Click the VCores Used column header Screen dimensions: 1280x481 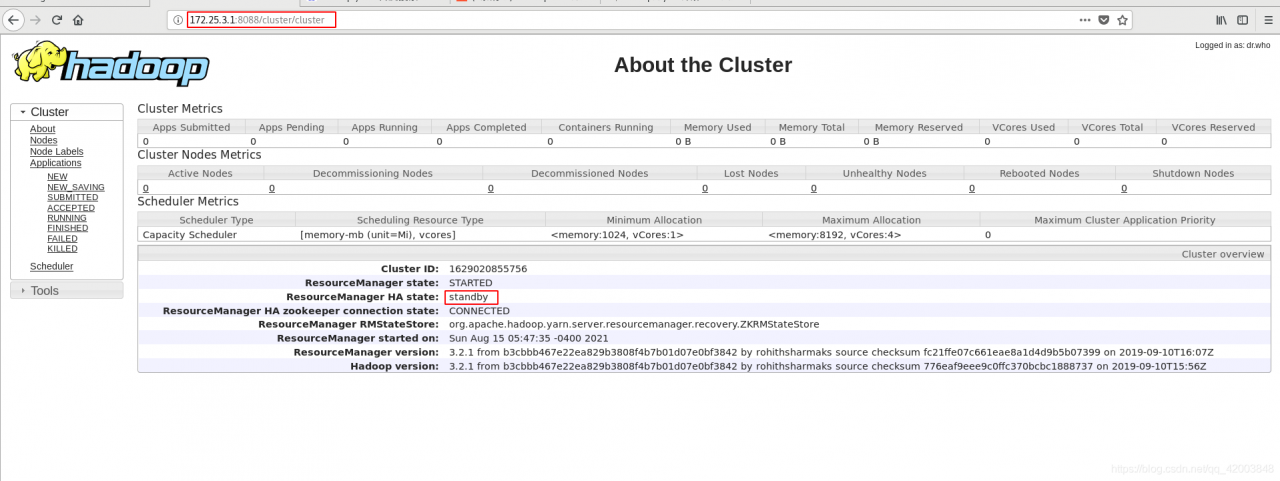1023,127
